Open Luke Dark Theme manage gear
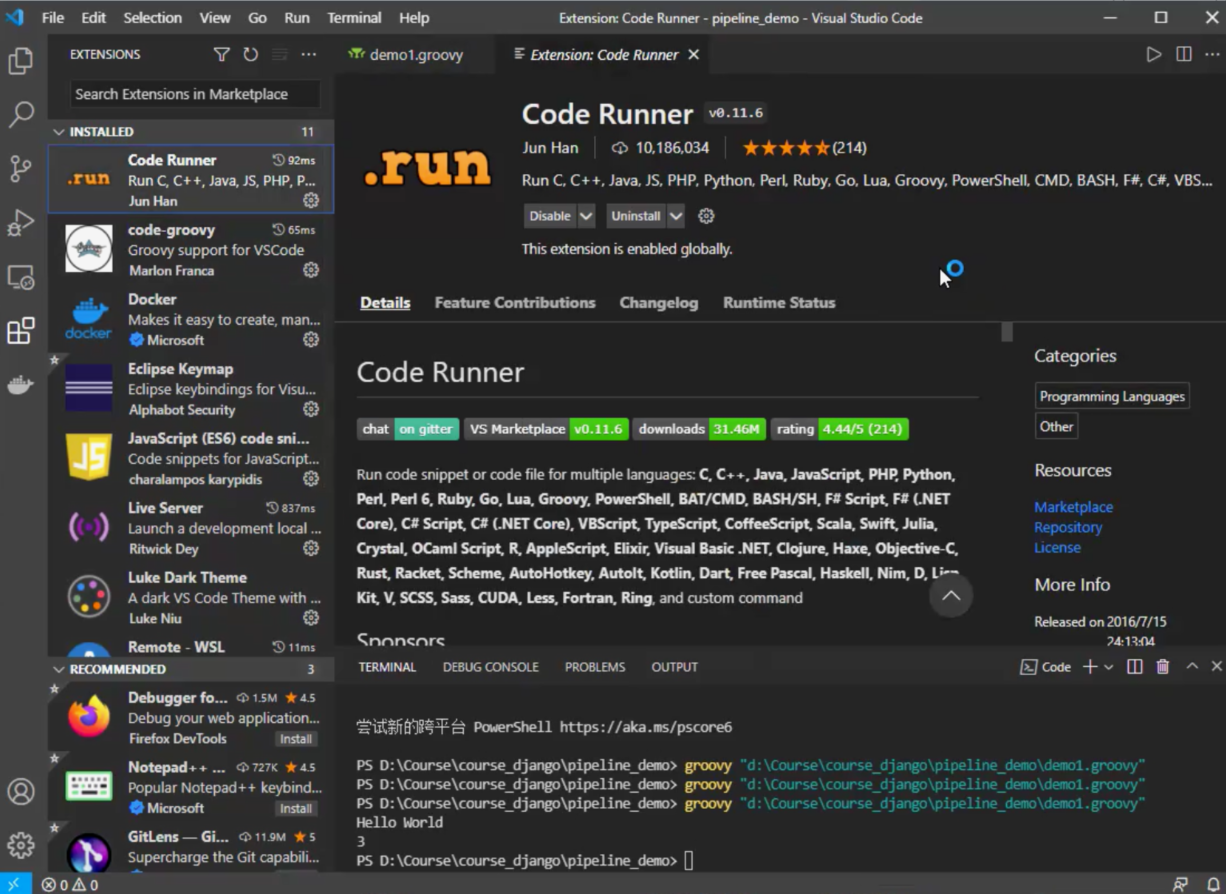Viewport: 1226px width, 894px height. (x=311, y=618)
